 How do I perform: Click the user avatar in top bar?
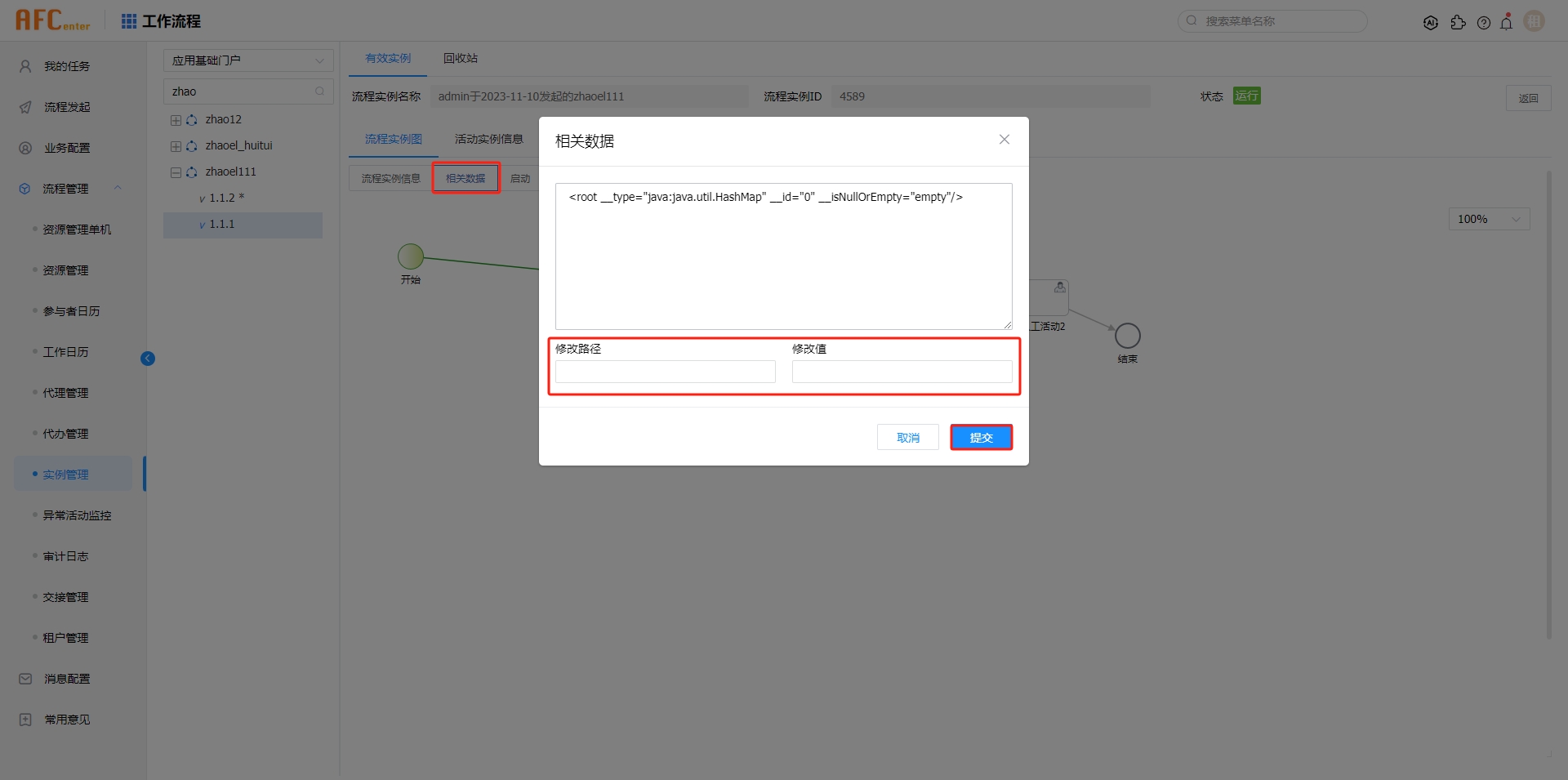1535,21
